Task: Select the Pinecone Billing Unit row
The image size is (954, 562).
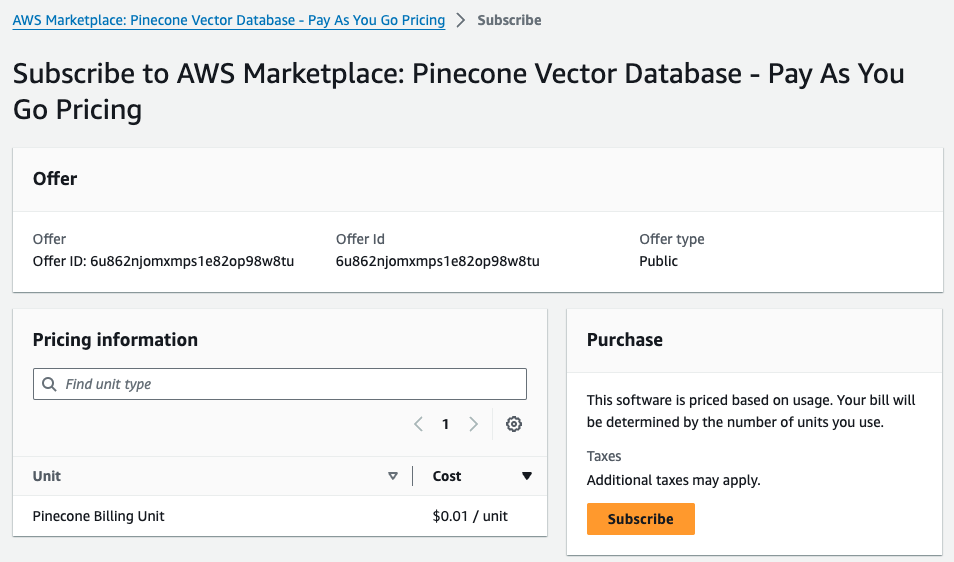Action: [99, 516]
